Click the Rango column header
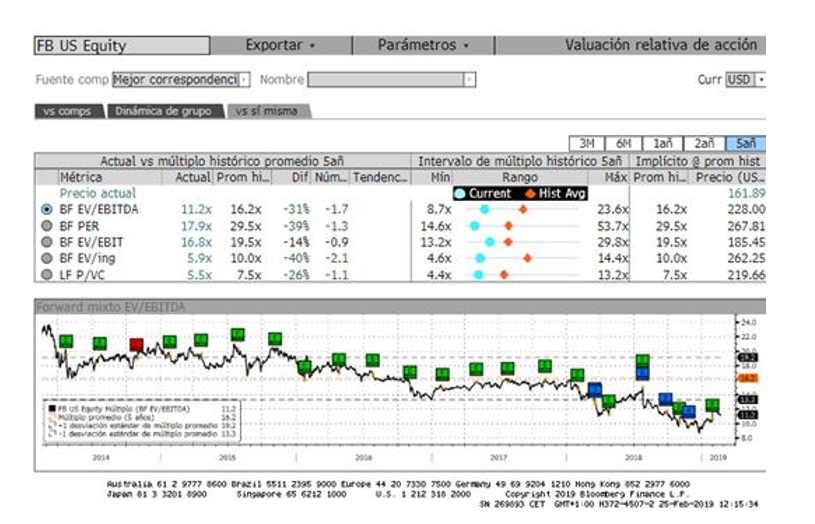Image resolution: width=815 pixels, height=524 pixels. tap(520, 178)
